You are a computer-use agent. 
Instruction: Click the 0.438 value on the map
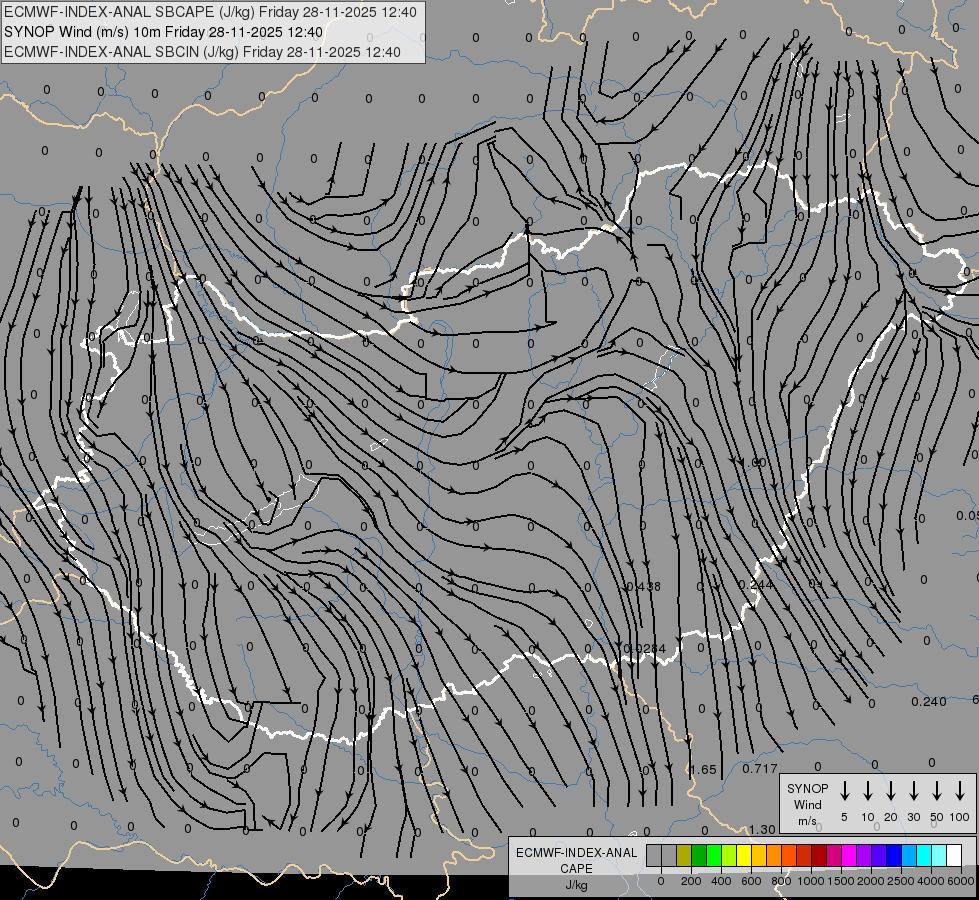click(x=643, y=586)
